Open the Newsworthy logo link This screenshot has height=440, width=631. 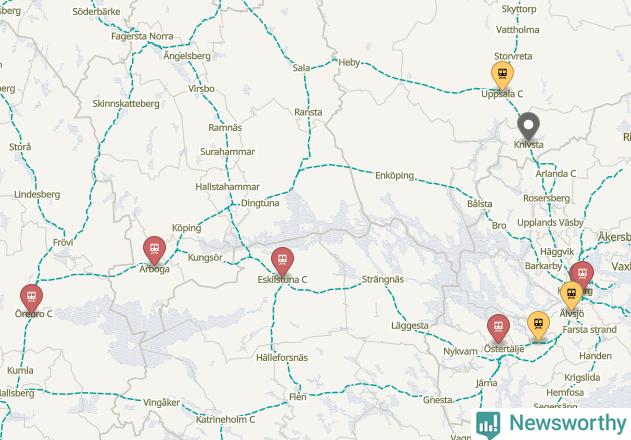(x=551, y=424)
